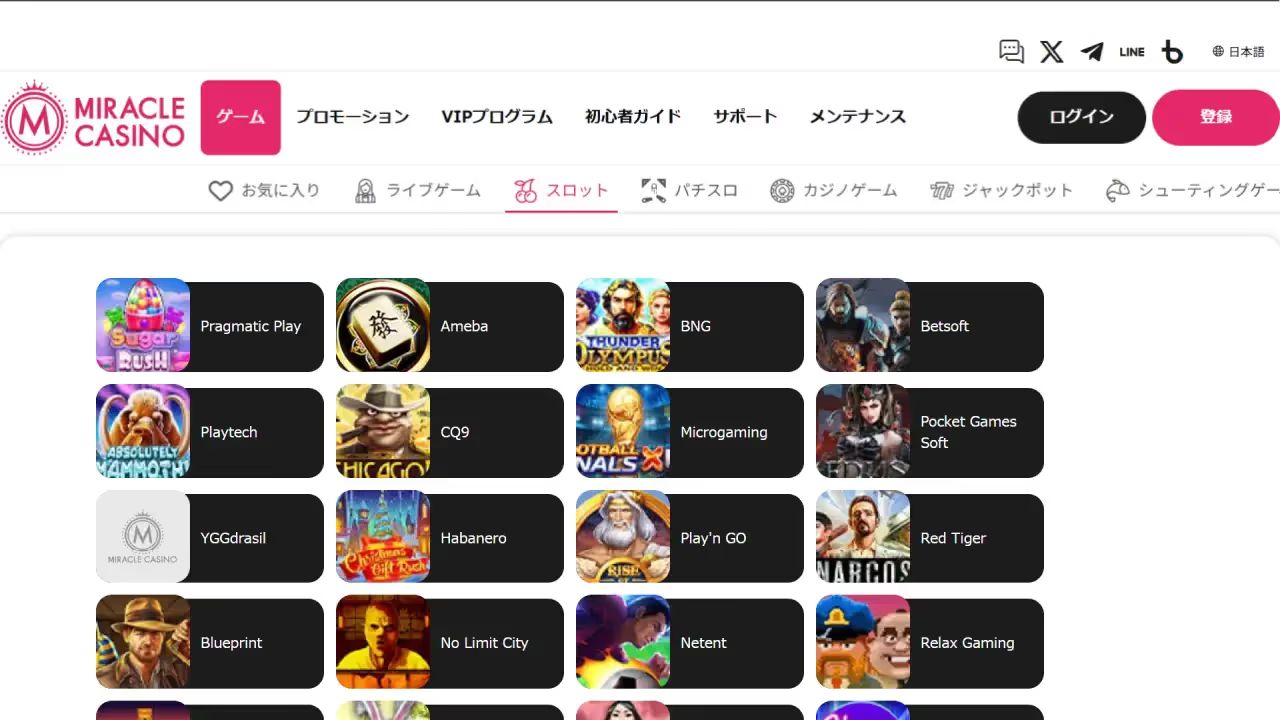The height and width of the screenshot is (720, 1280).
Task: Click the chat bubble icon at the top
Action: pos(1011,51)
